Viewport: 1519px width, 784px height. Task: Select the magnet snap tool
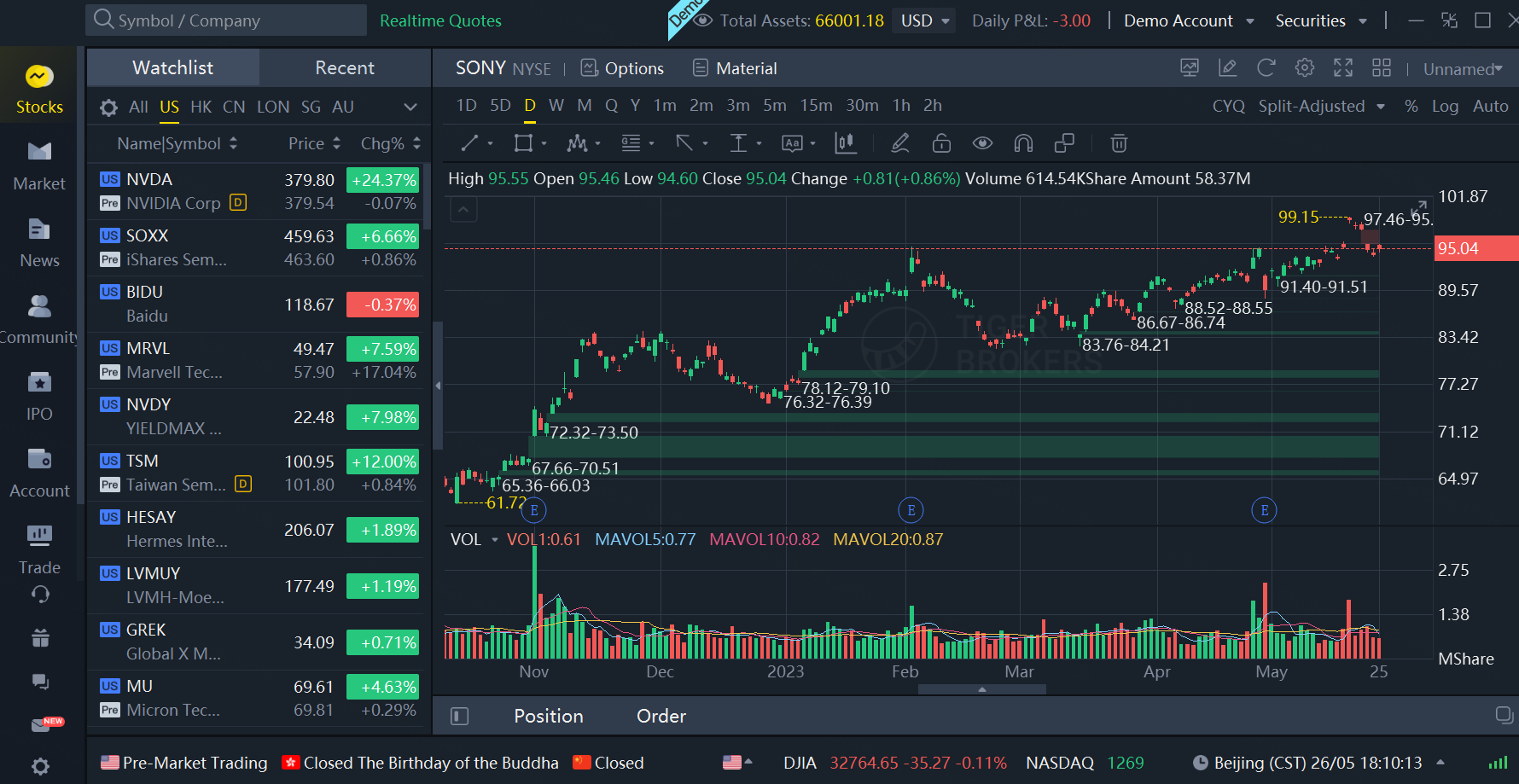pyautogui.click(x=1023, y=143)
